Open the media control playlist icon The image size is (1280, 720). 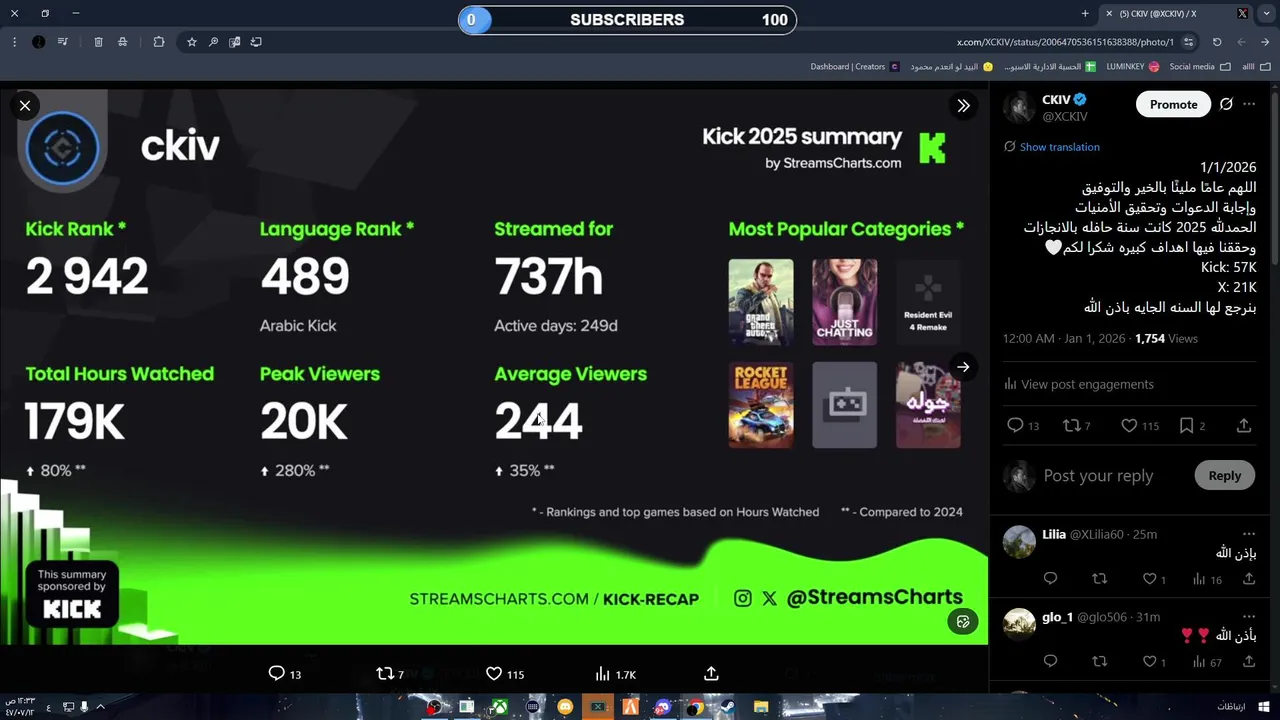coord(63,42)
